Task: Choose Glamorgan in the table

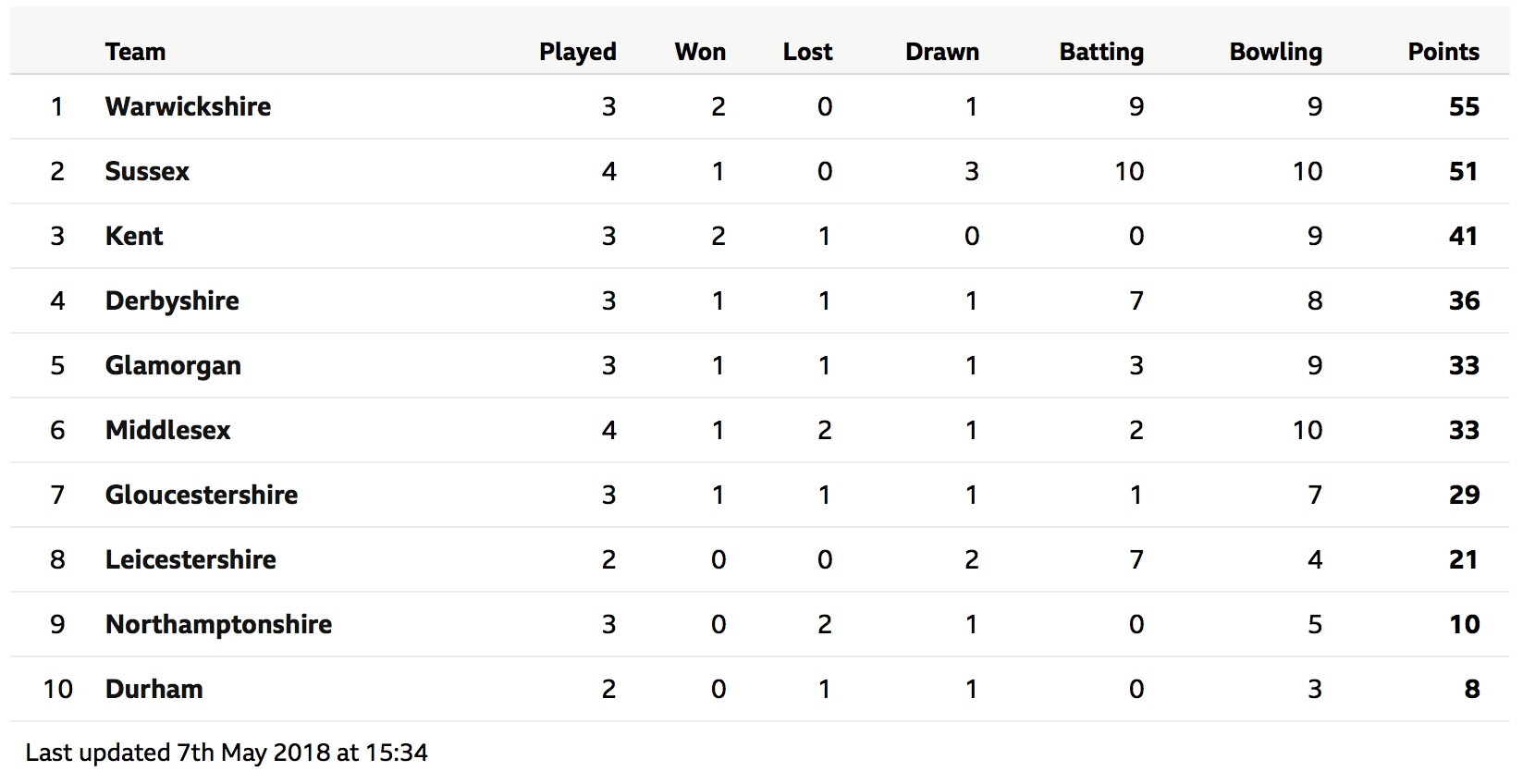Action: click(x=173, y=366)
